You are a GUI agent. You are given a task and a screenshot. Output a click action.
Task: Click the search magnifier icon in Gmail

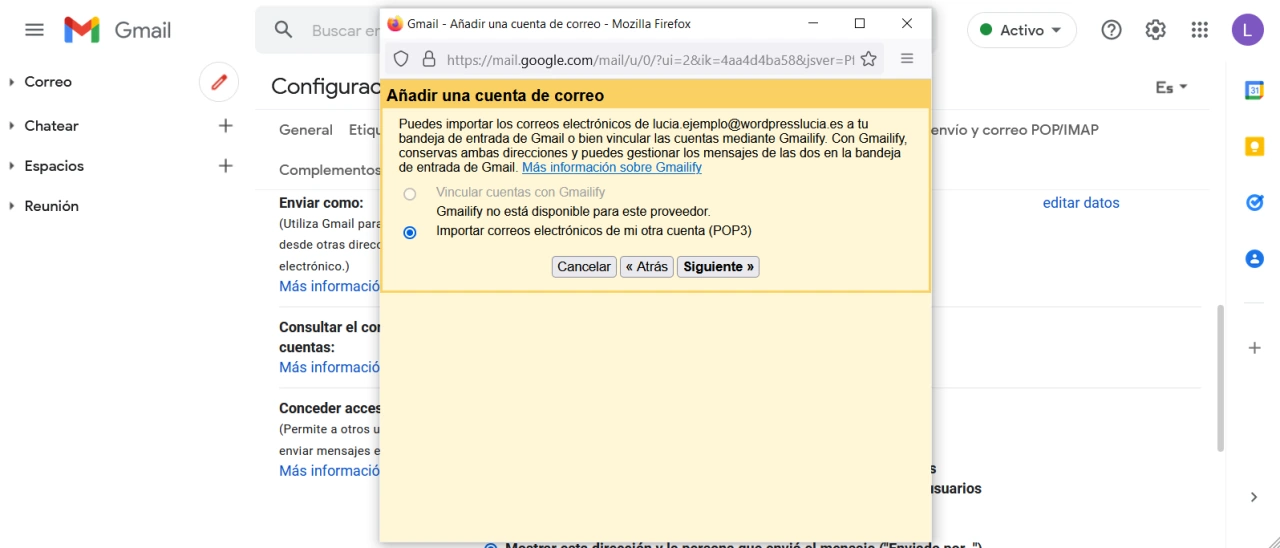[x=284, y=30]
